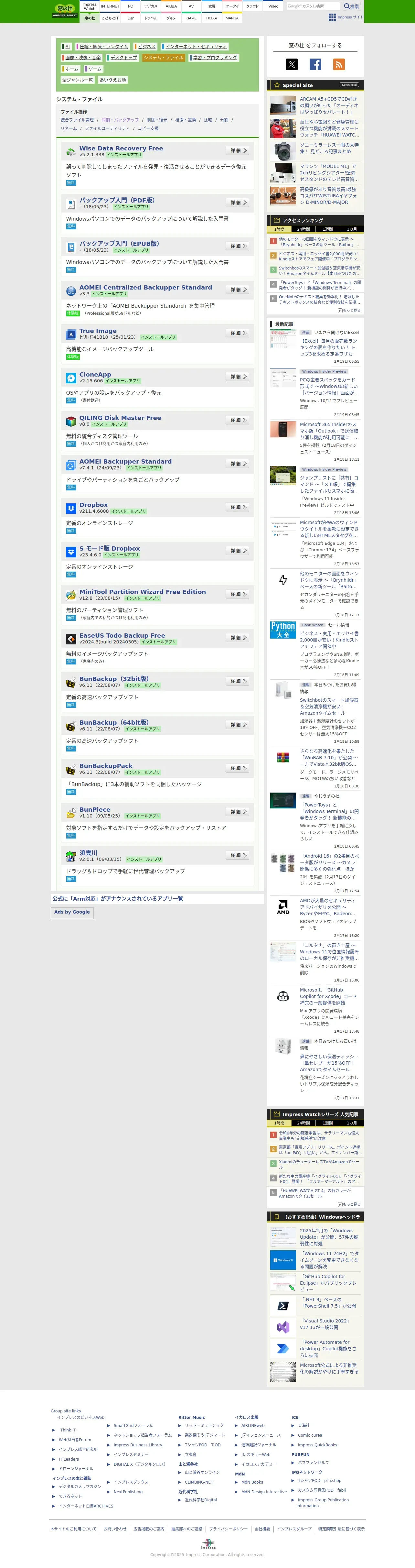Click the 須雲川 app icon
The height and width of the screenshot is (1568, 415).
pyautogui.click(x=71, y=856)
